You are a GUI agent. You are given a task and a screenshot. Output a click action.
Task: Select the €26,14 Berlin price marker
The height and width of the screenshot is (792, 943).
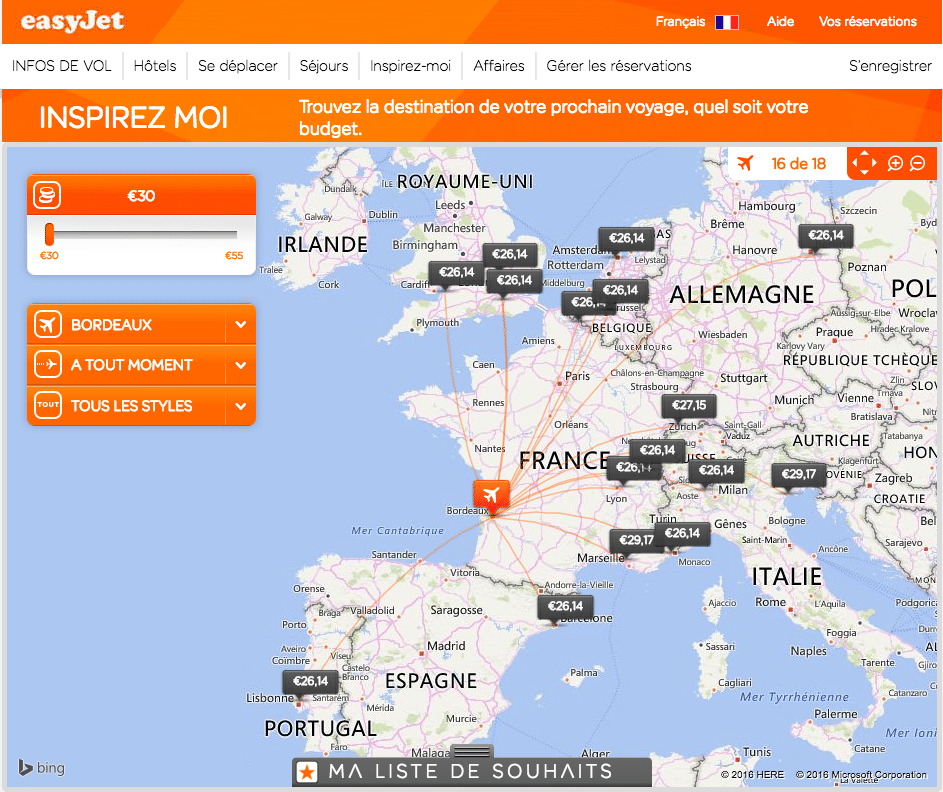826,236
